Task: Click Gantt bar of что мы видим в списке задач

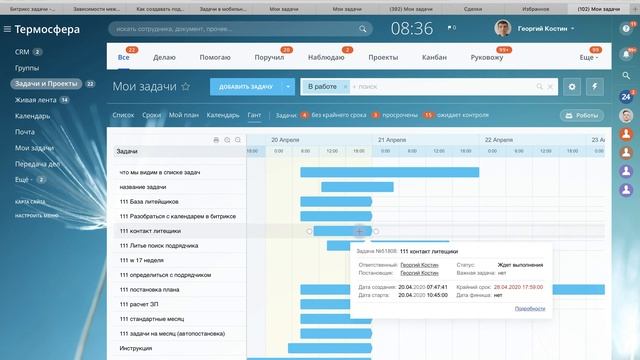Action: [x=390, y=172]
